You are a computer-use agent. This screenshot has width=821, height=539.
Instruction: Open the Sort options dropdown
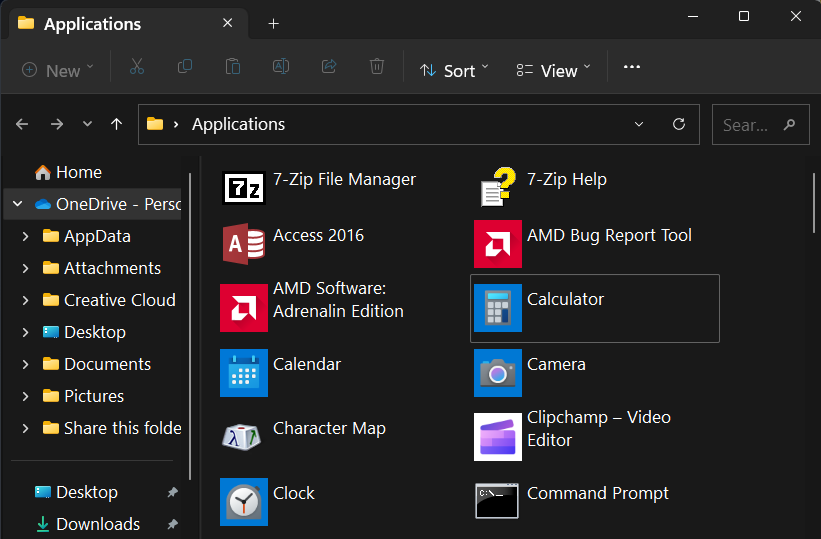[x=454, y=70]
